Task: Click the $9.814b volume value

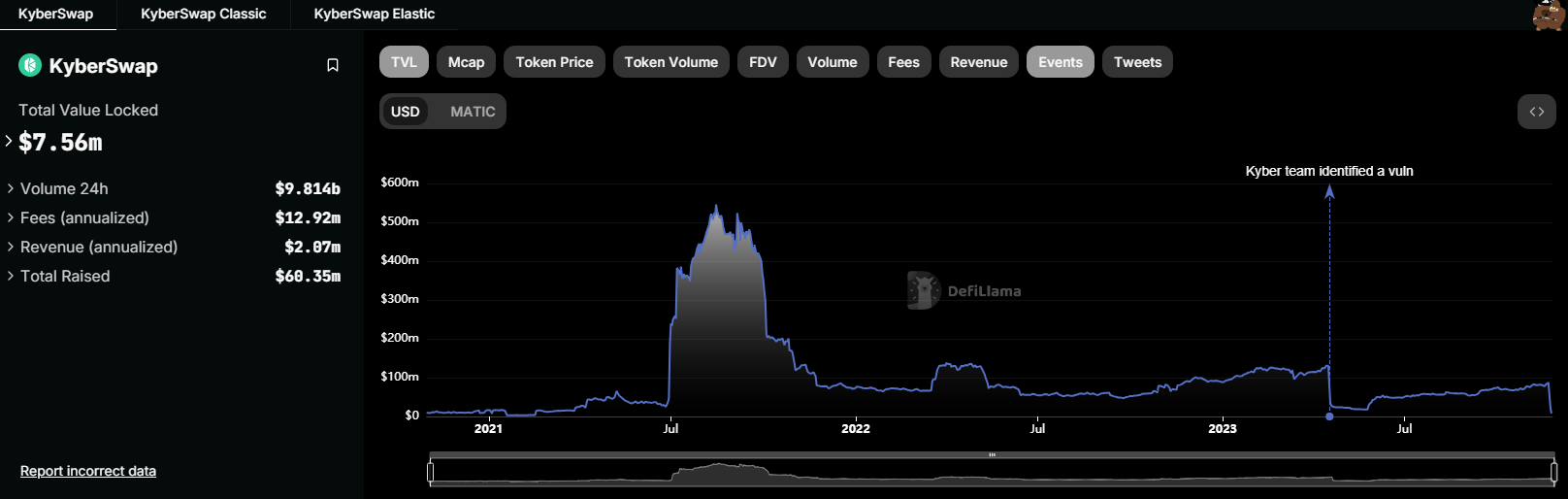Action: [x=308, y=188]
